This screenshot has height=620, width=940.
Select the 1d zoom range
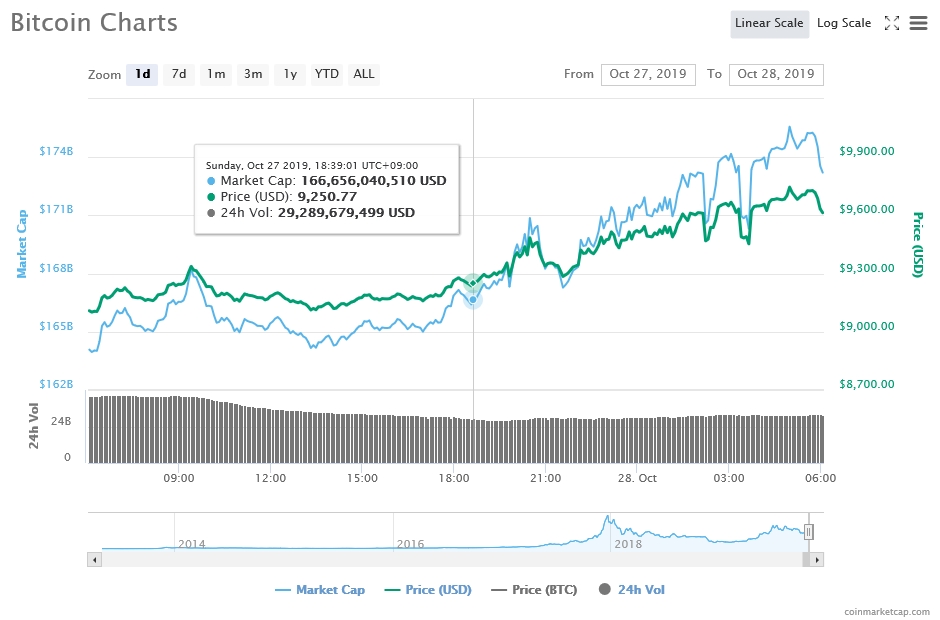pyautogui.click(x=142, y=74)
